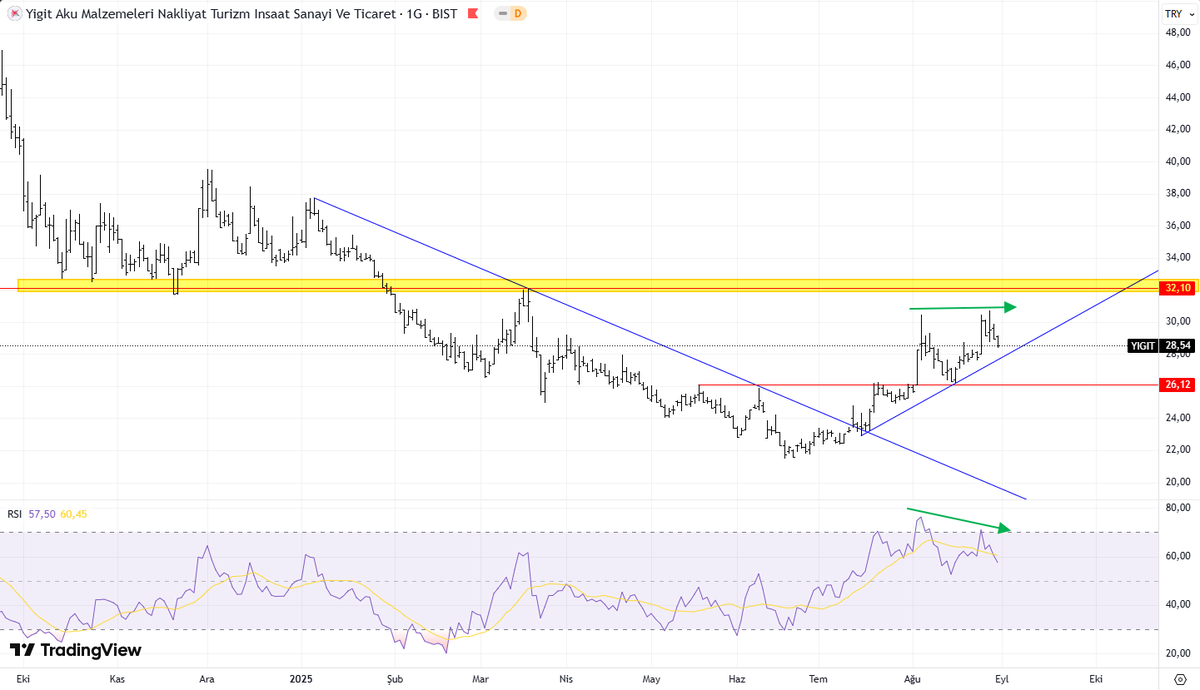
Task: Click the 2025 label on time axis
Action: 302,678
